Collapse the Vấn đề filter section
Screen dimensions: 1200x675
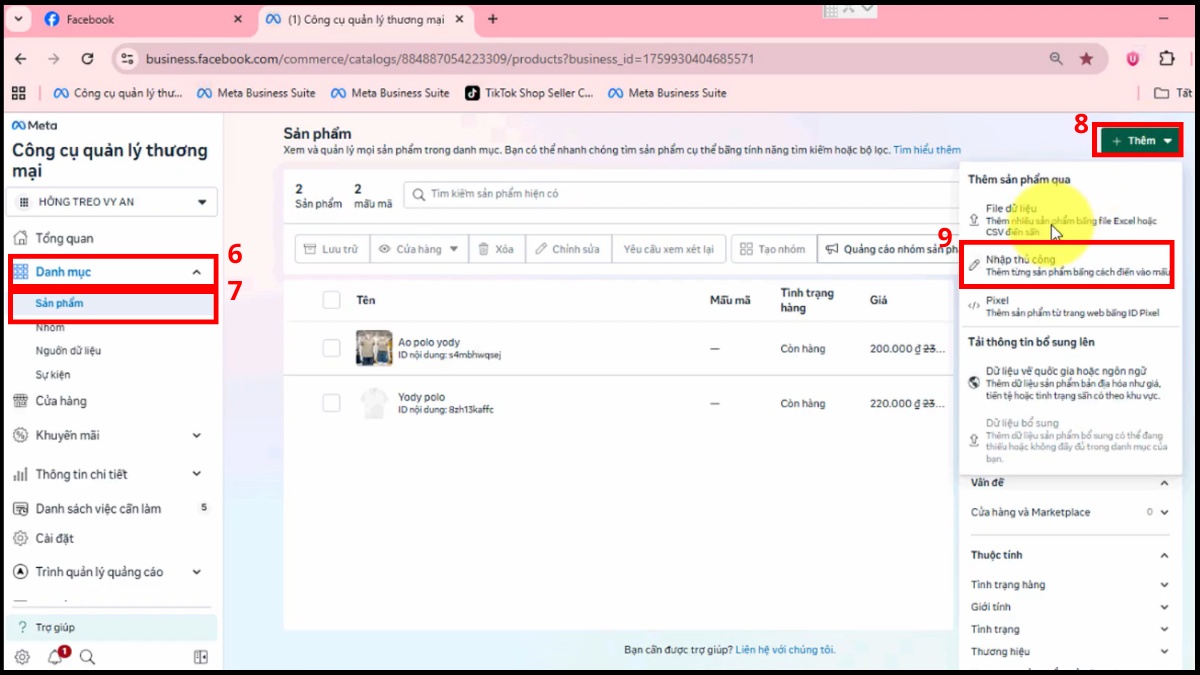click(x=1164, y=483)
